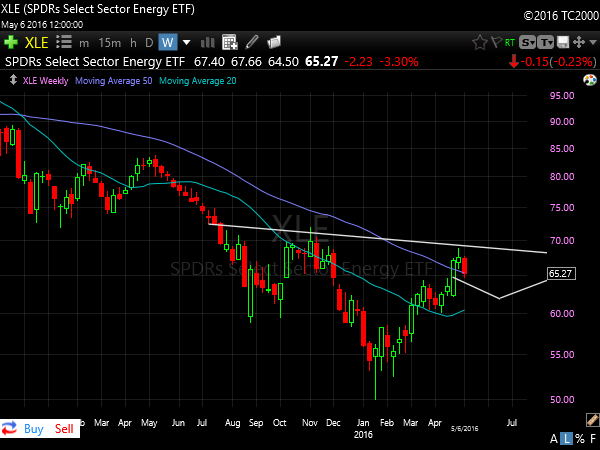
Task: Click the add-table spreadsheet icon
Action: click(x=230, y=42)
